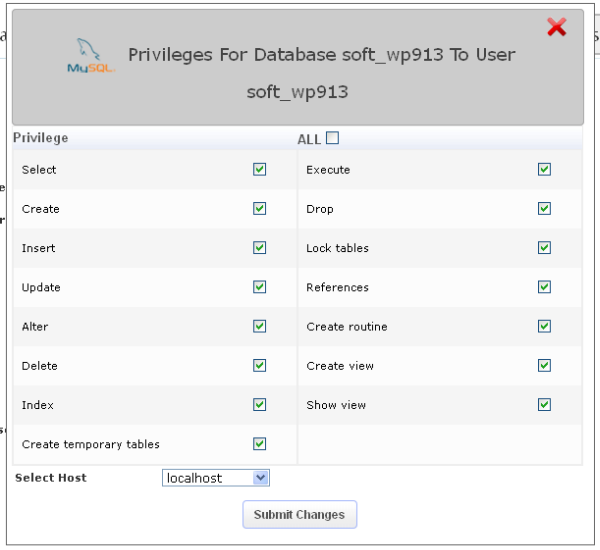Disable the Drop privilege checkbox
Viewport: 600px width, 550px height.
(x=544, y=209)
